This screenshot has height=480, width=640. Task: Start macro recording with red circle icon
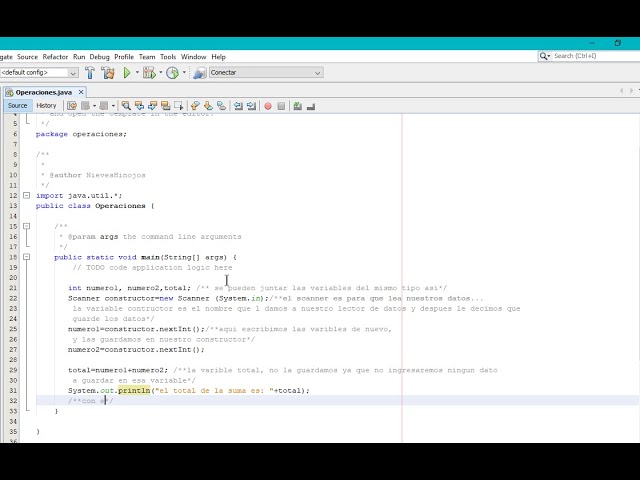click(x=267, y=106)
